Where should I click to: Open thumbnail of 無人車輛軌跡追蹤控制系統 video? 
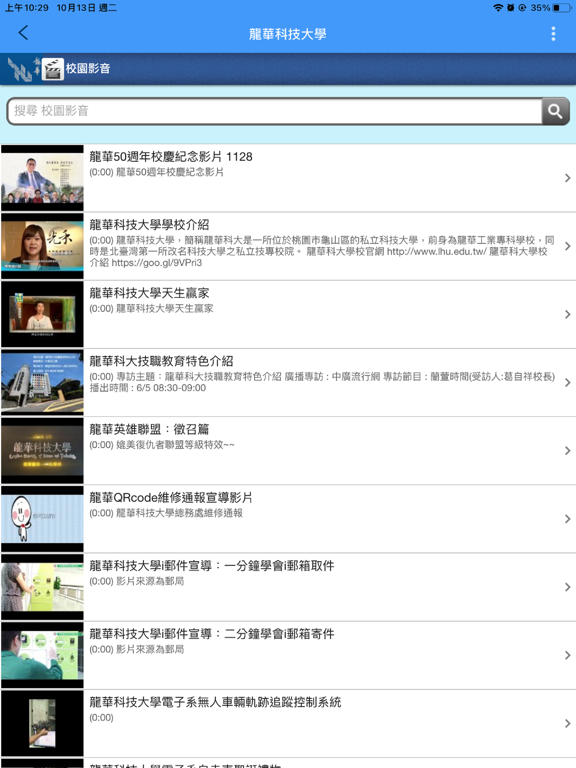click(x=42, y=723)
